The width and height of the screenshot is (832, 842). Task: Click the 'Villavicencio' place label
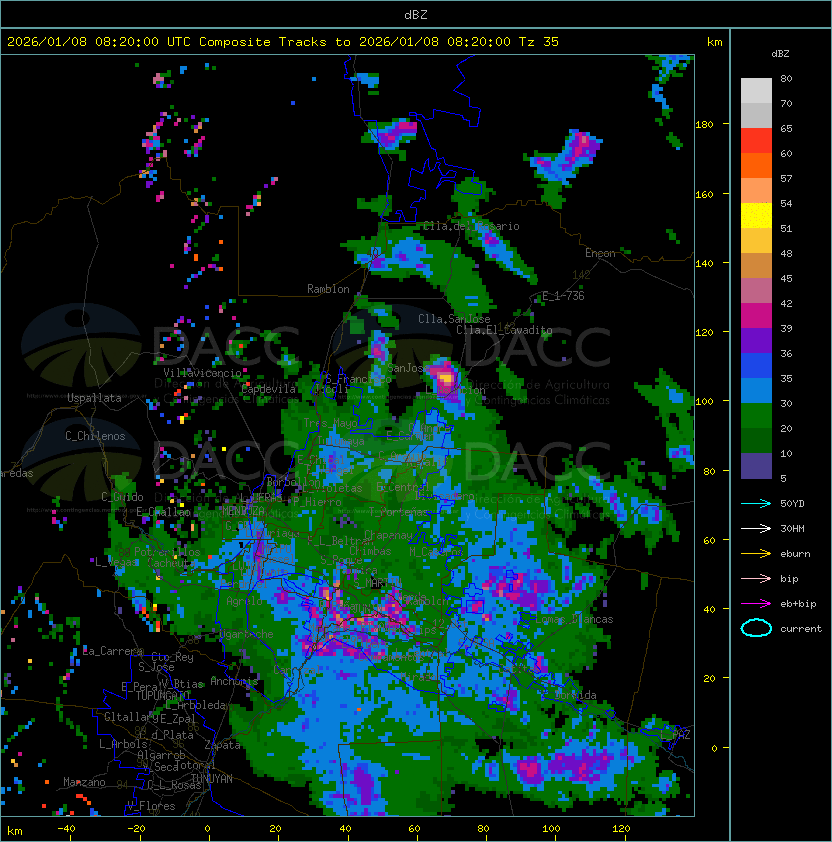pyautogui.click(x=202, y=373)
